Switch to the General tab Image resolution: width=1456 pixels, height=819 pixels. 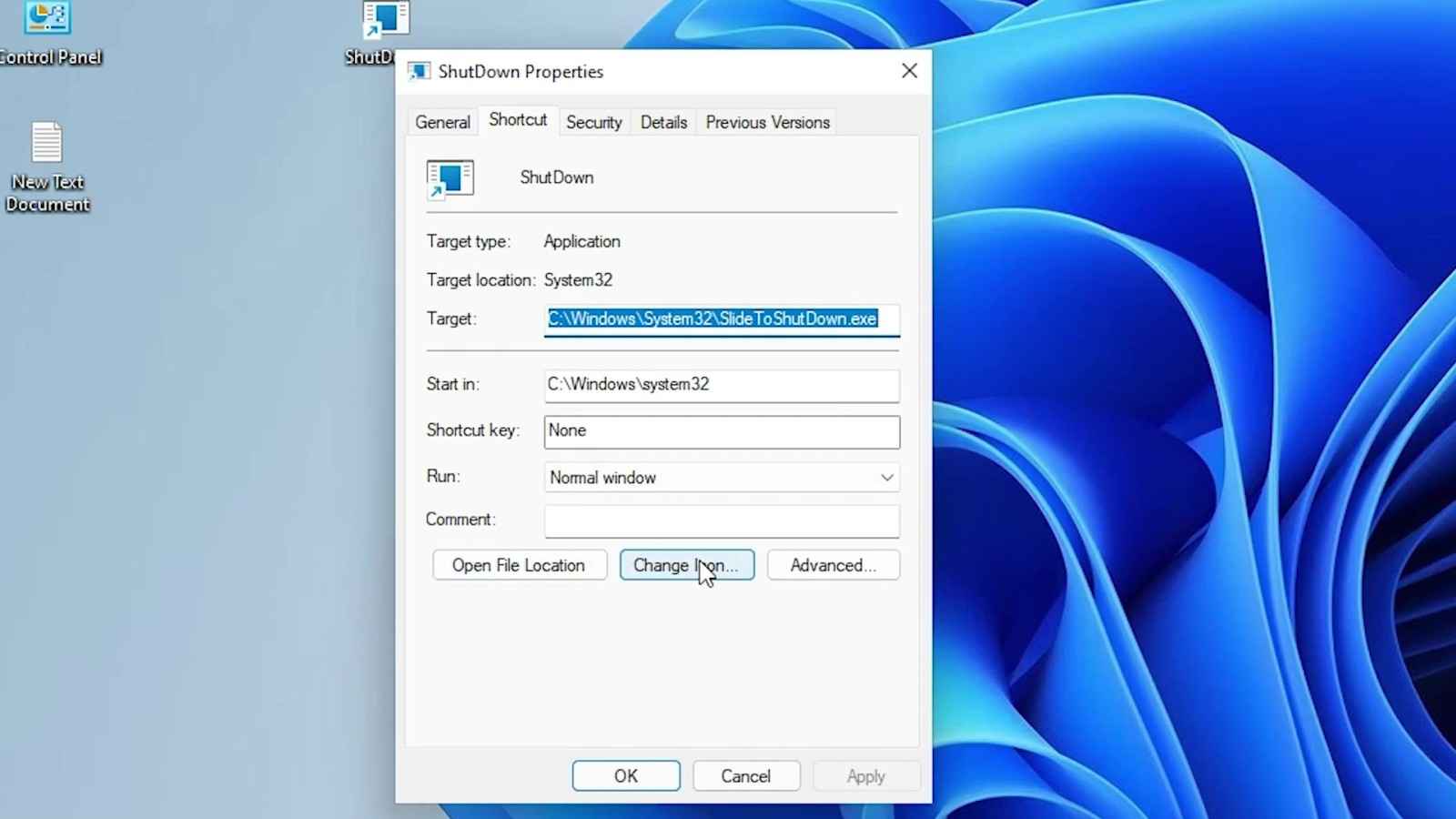coord(442,121)
